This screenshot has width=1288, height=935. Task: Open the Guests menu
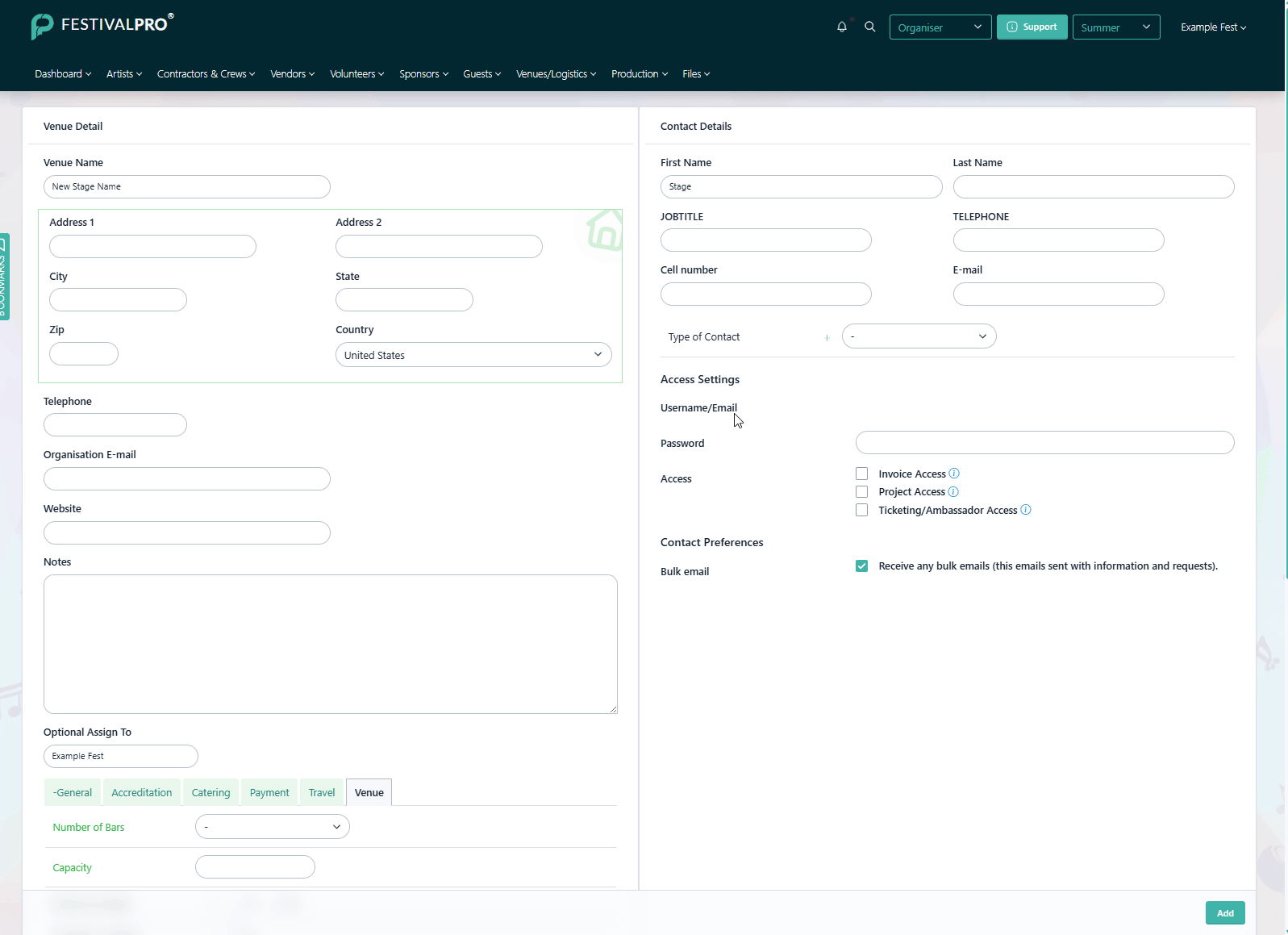coord(482,74)
